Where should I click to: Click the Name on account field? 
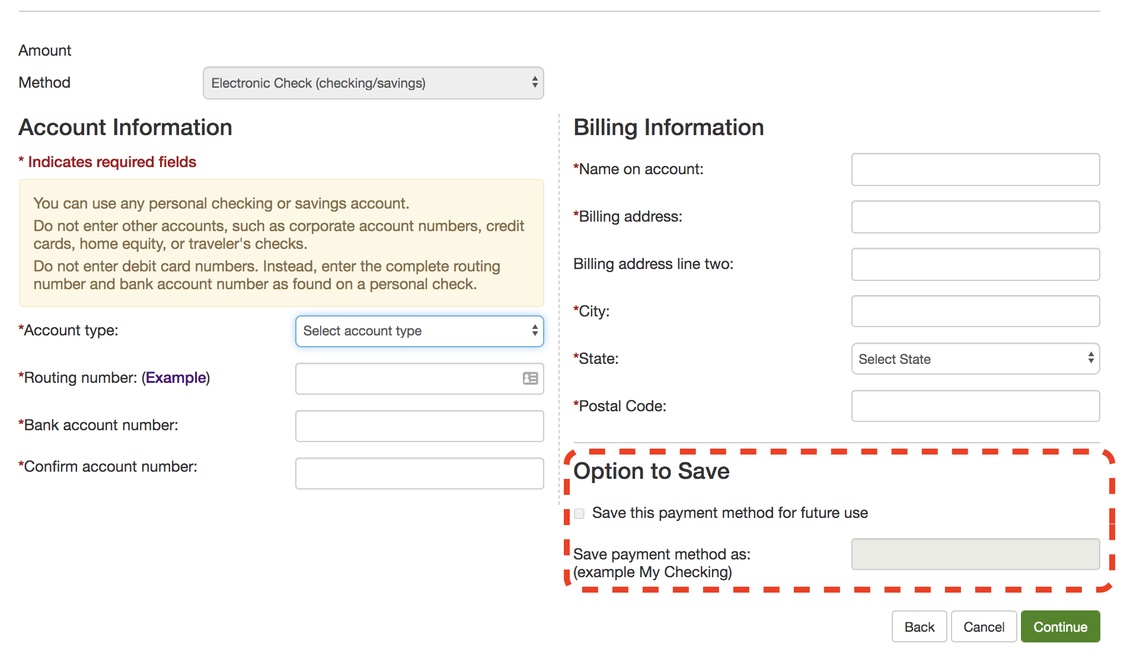point(975,169)
